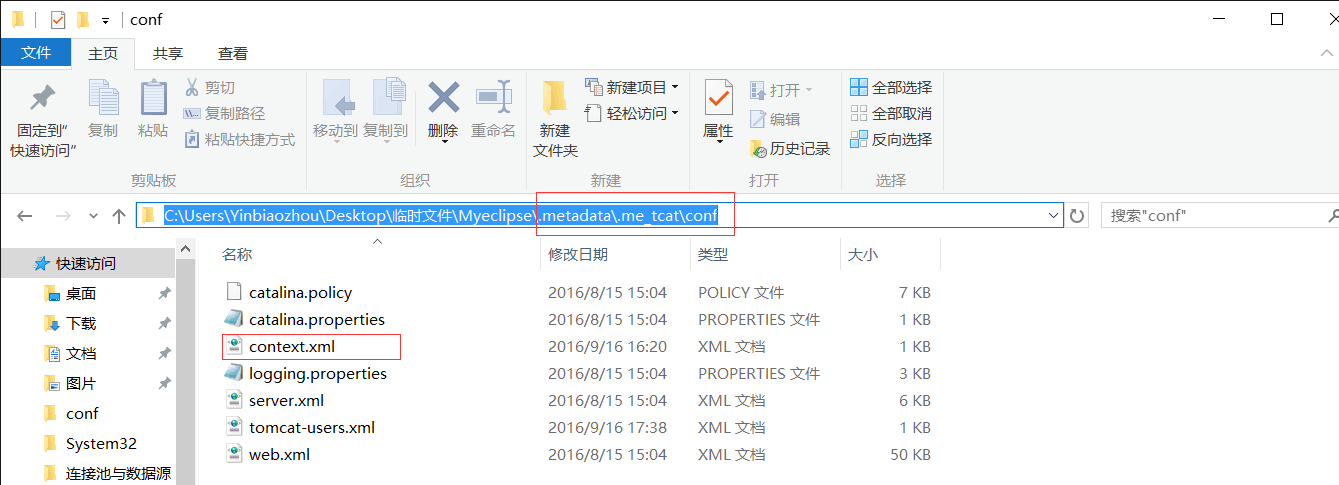Click Invert selection in ribbon

(891, 140)
